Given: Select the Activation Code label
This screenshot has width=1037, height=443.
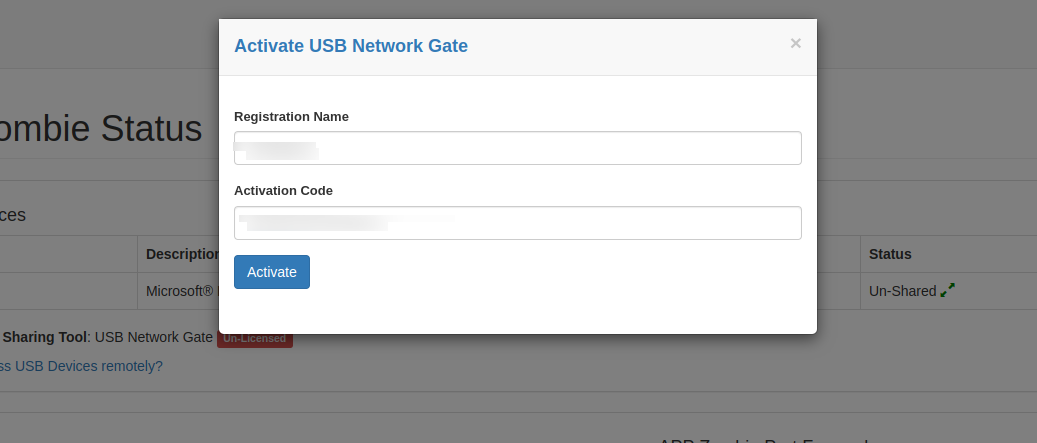Looking at the screenshot, I should click(x=283, y=190).
